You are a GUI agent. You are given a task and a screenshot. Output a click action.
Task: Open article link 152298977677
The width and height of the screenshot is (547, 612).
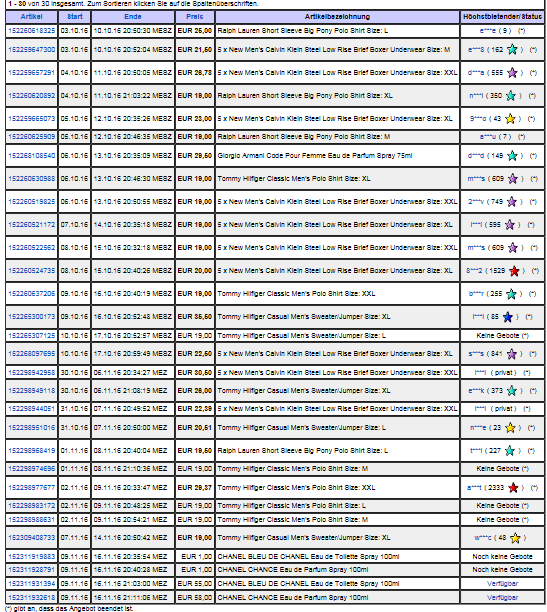coord(32,488)
